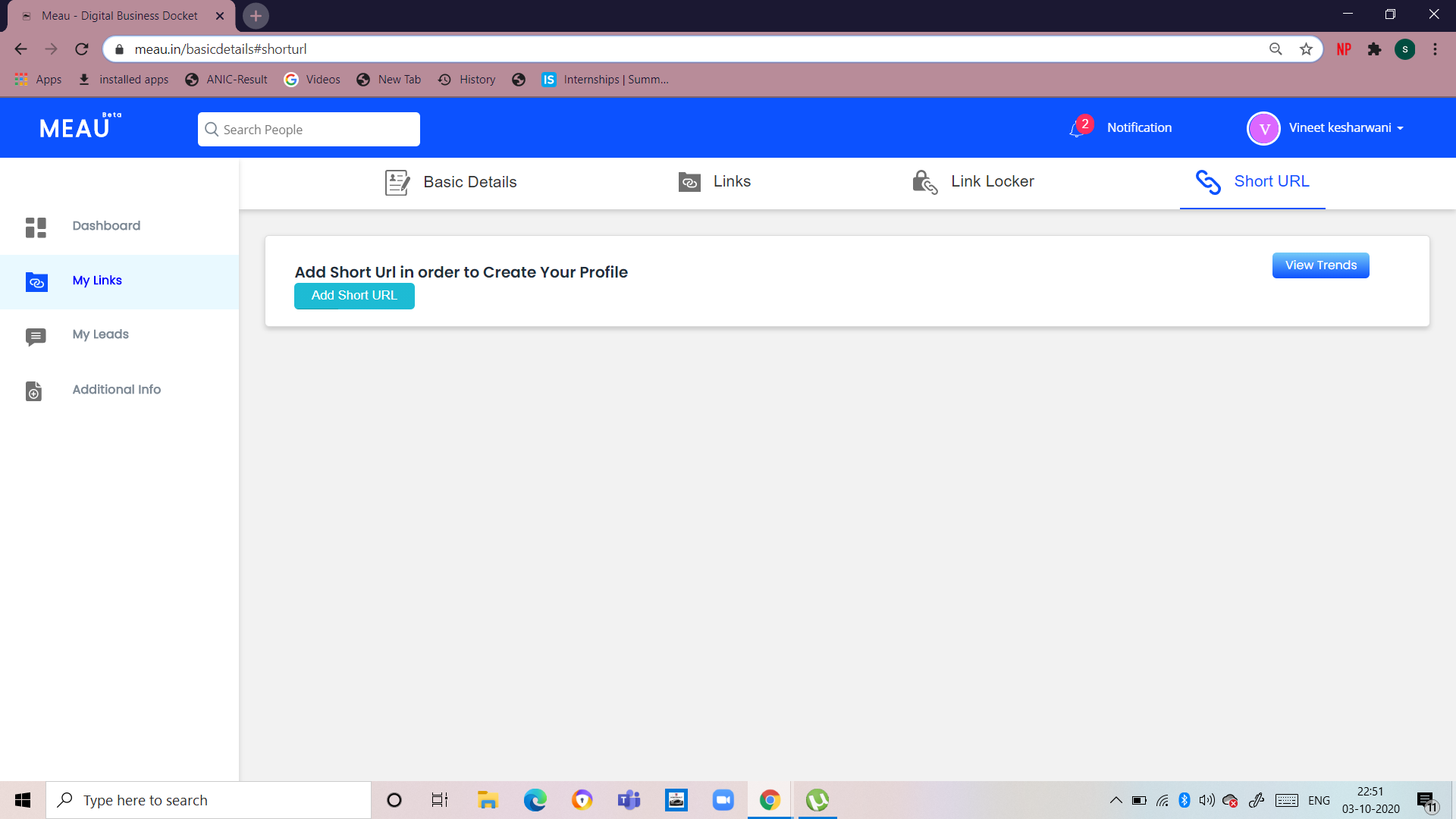
Task: Show hidden system tray icons
Action: pos(1116,800)
